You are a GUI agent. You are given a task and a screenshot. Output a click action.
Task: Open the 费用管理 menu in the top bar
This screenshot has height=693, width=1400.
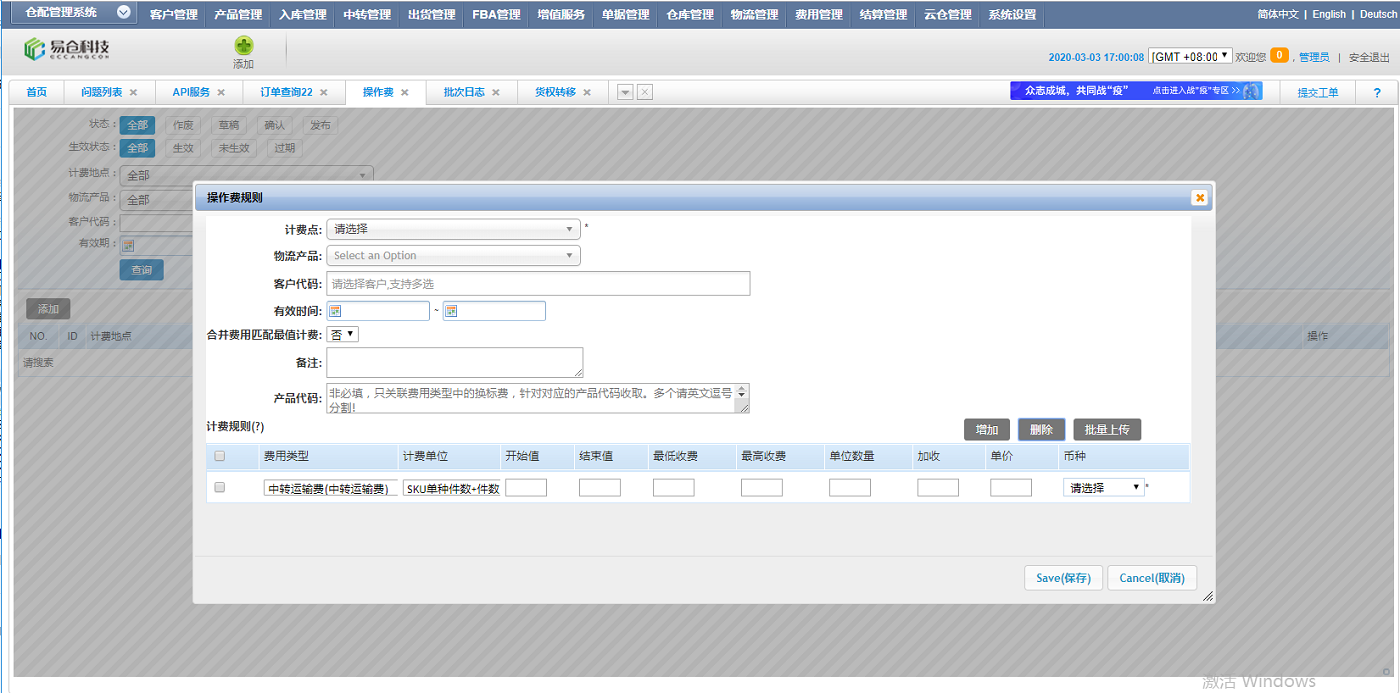point(819,15)
